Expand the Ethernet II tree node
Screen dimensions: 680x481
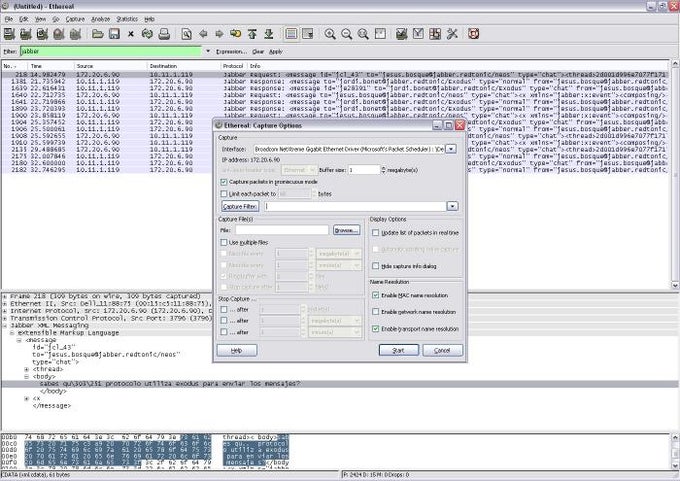5,304
